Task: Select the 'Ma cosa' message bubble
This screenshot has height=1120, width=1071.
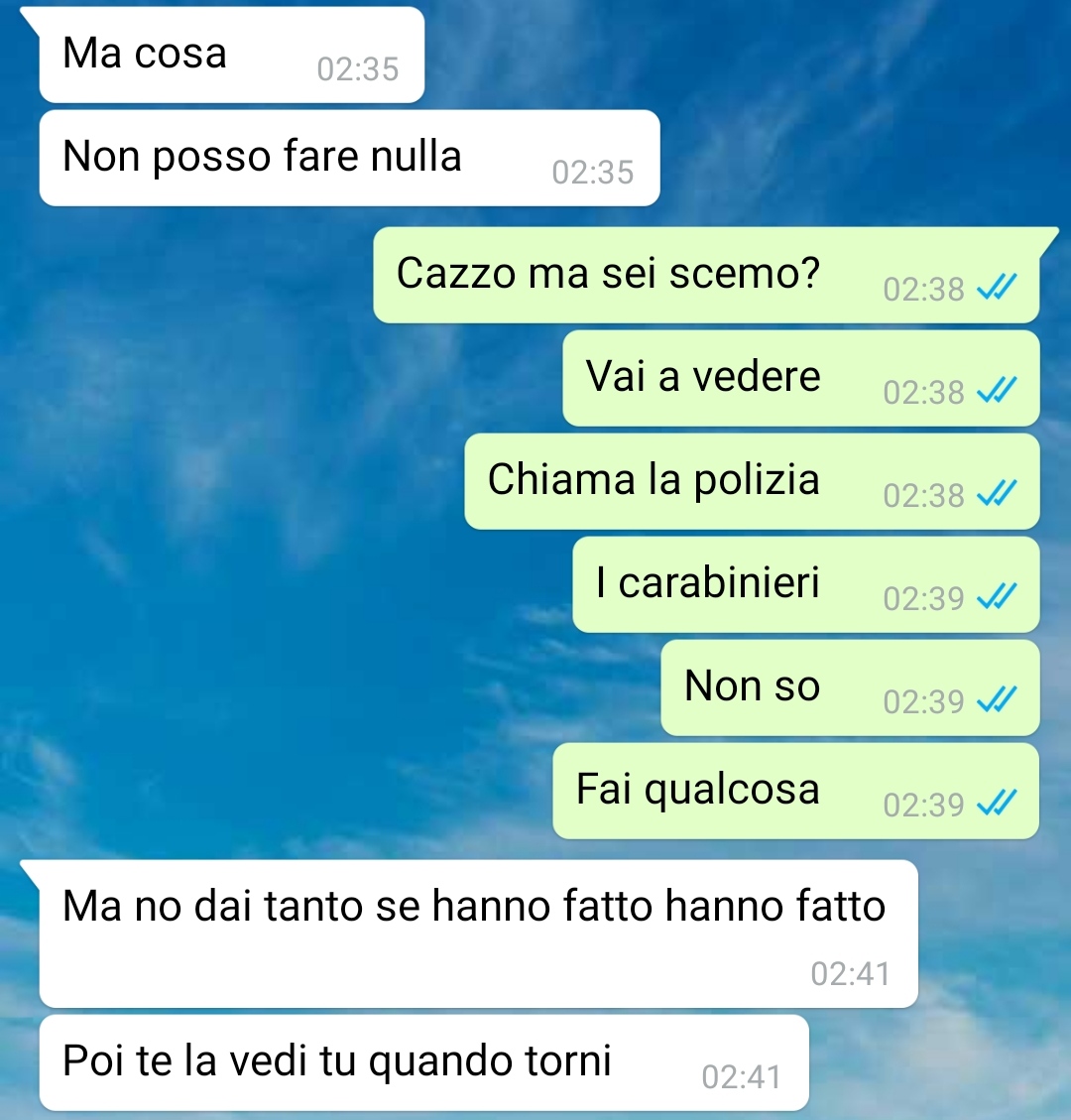Action: tap(232, 55)
